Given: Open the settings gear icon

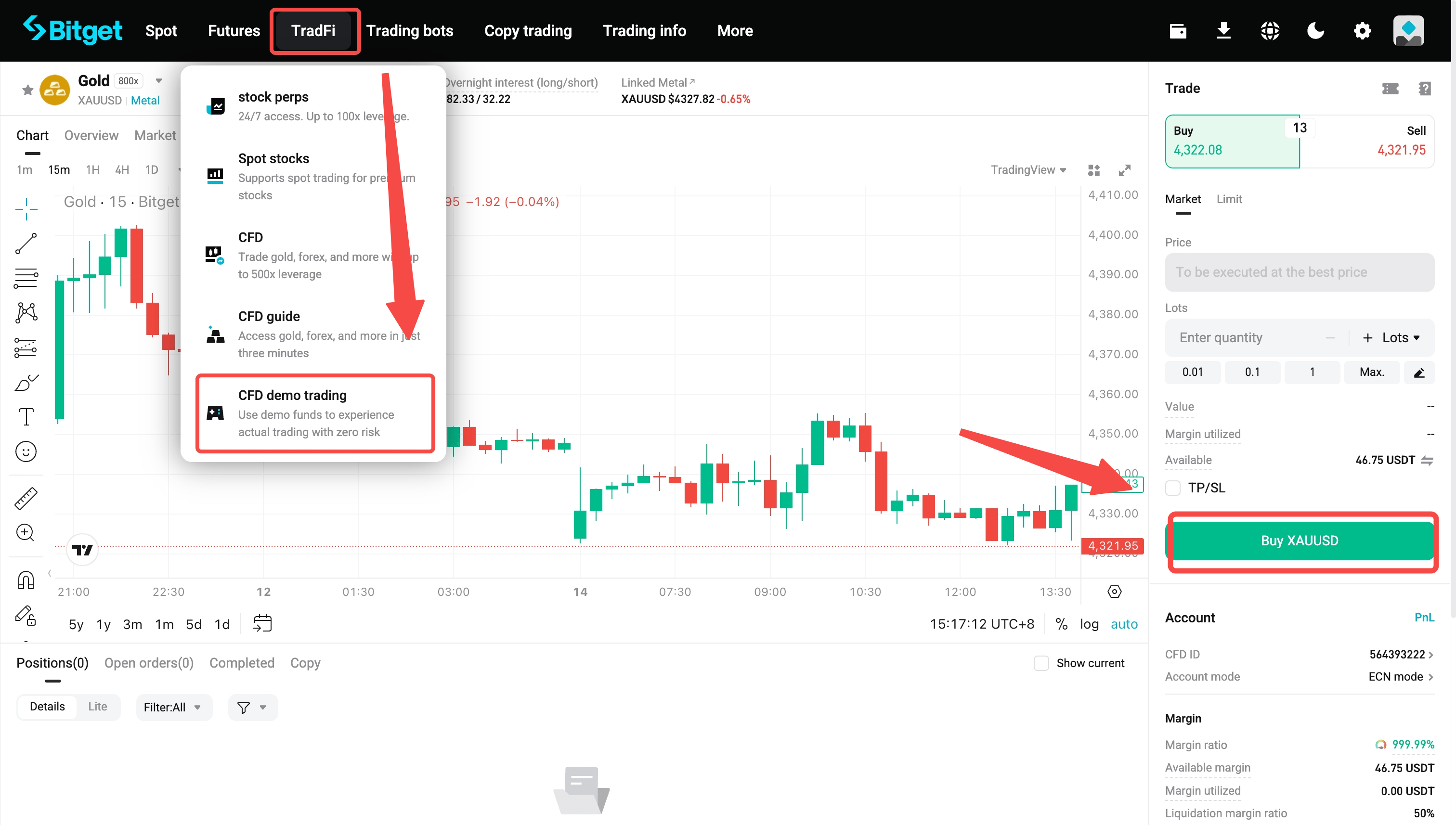Looking at the screenshot, I should (x=1362, y=31).
